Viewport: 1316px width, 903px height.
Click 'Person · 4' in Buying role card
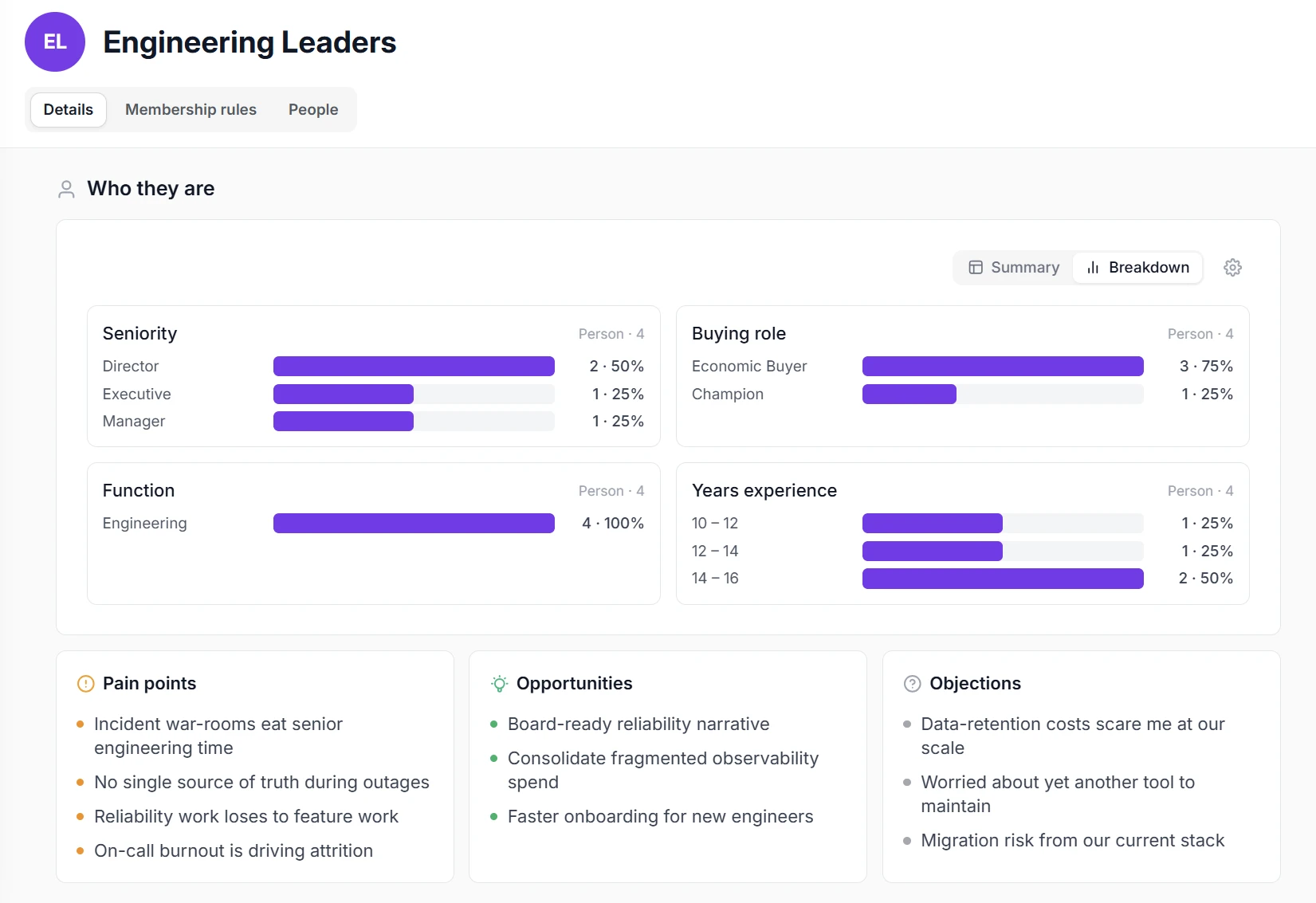pos(1200,334)
